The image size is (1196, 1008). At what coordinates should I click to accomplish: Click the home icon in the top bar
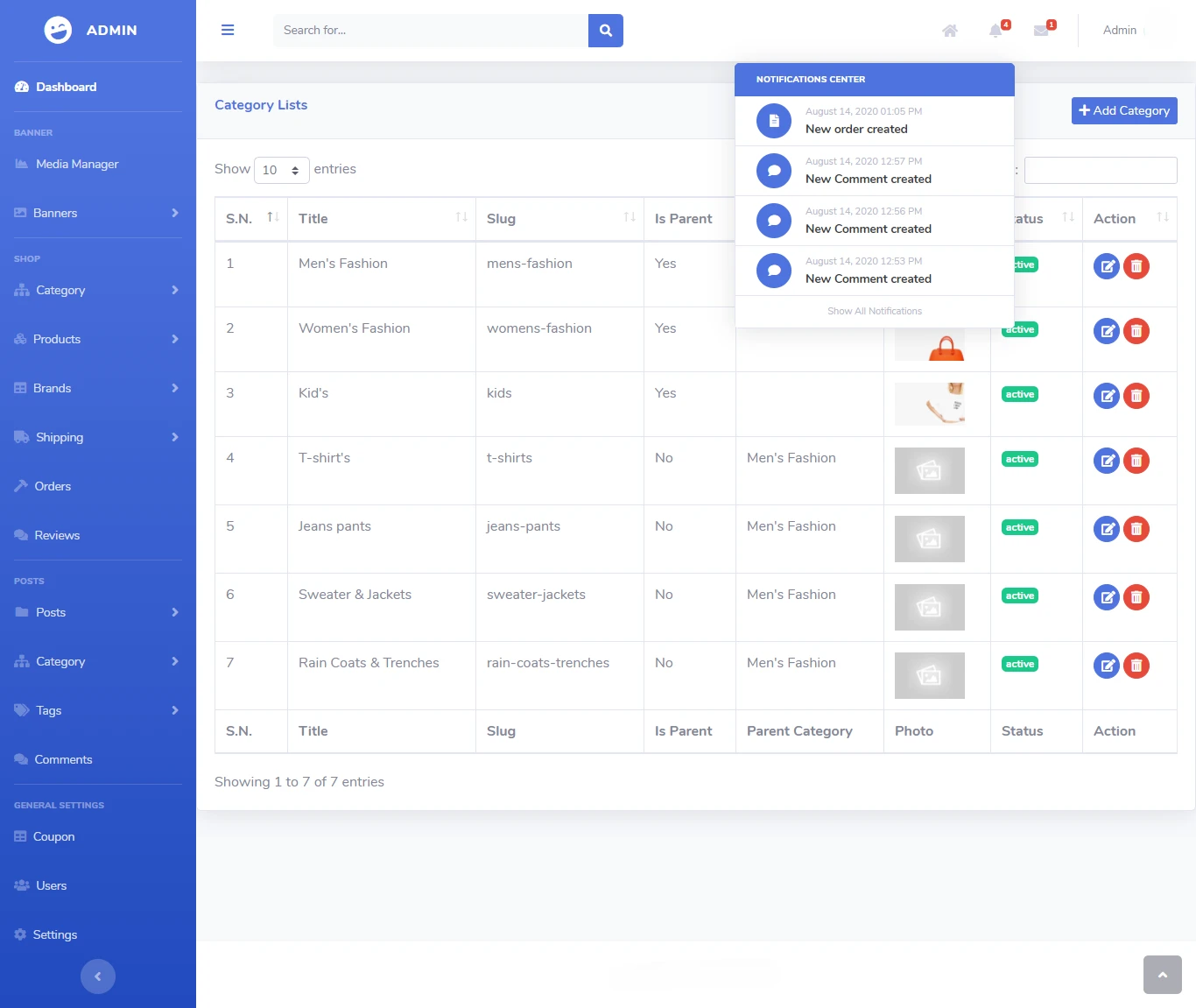click(x=950, y=30)
